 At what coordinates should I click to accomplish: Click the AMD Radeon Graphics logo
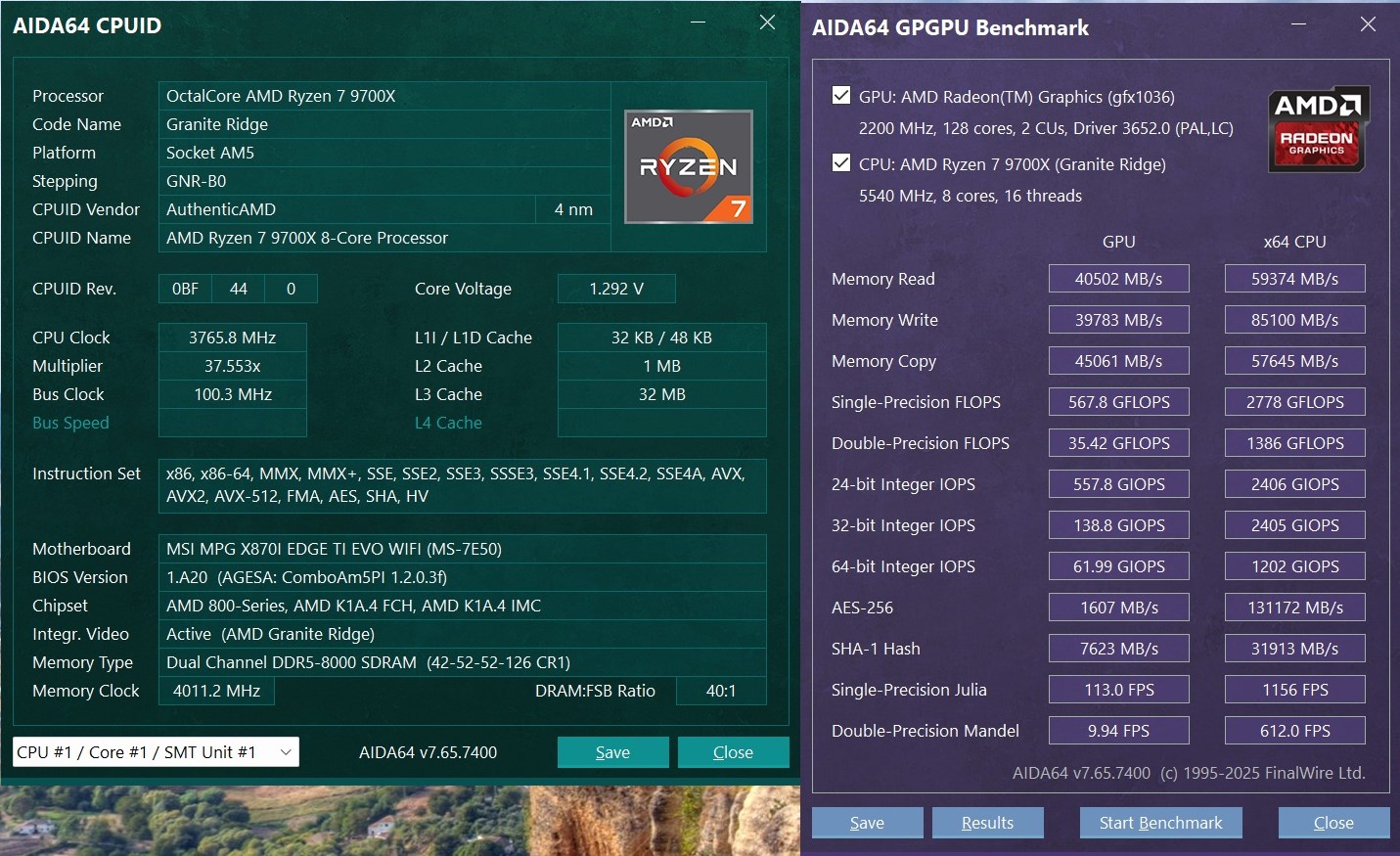click(1317, 130)
